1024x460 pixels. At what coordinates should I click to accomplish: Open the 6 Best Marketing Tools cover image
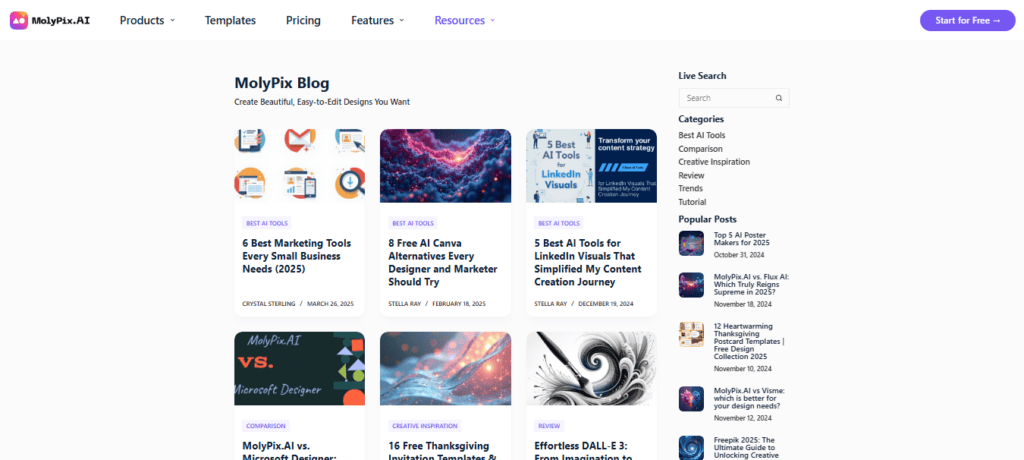click(x=300, y=165)
